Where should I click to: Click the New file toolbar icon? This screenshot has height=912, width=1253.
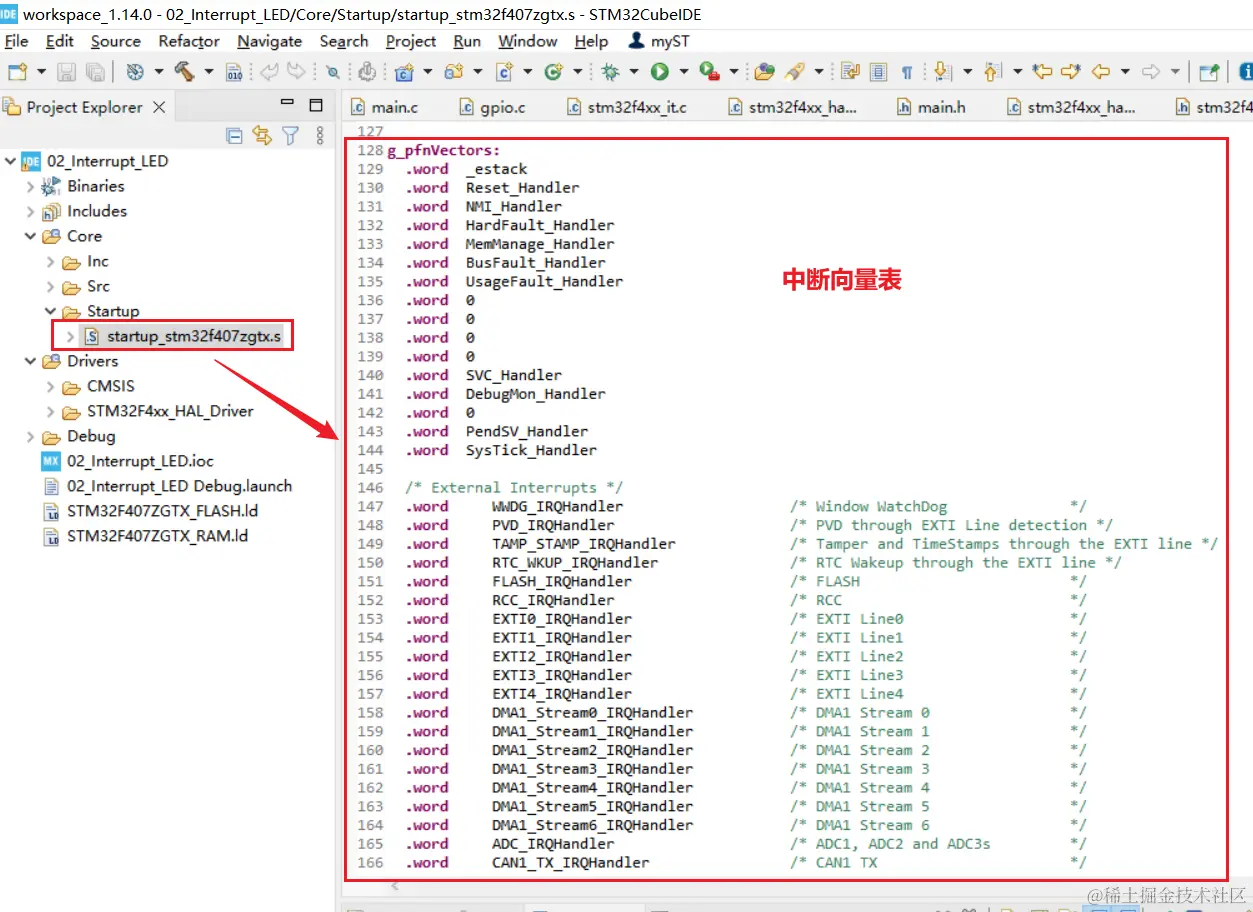[17, 72]
